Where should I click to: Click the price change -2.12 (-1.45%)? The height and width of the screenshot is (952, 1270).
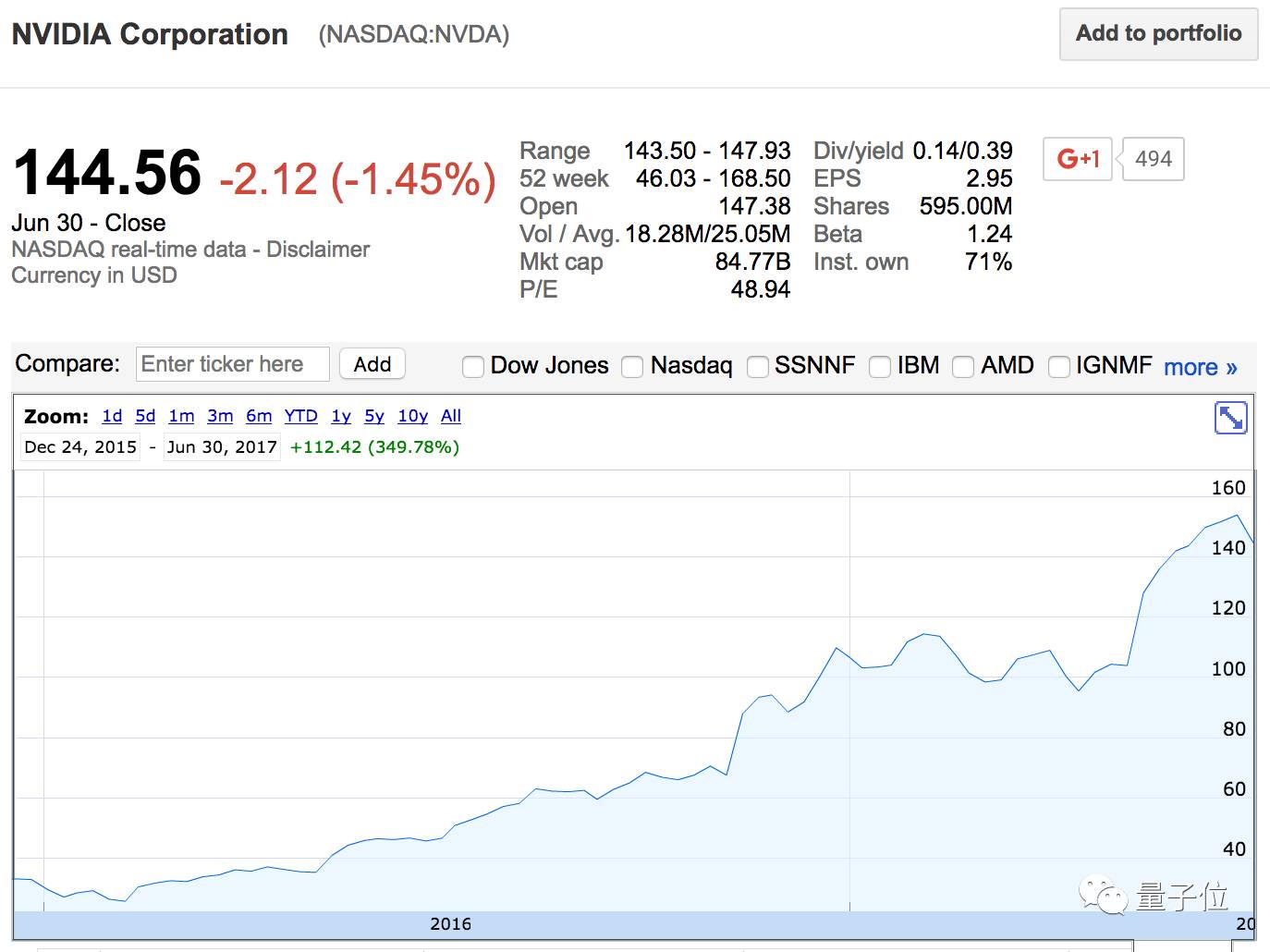tap(358, 179)
